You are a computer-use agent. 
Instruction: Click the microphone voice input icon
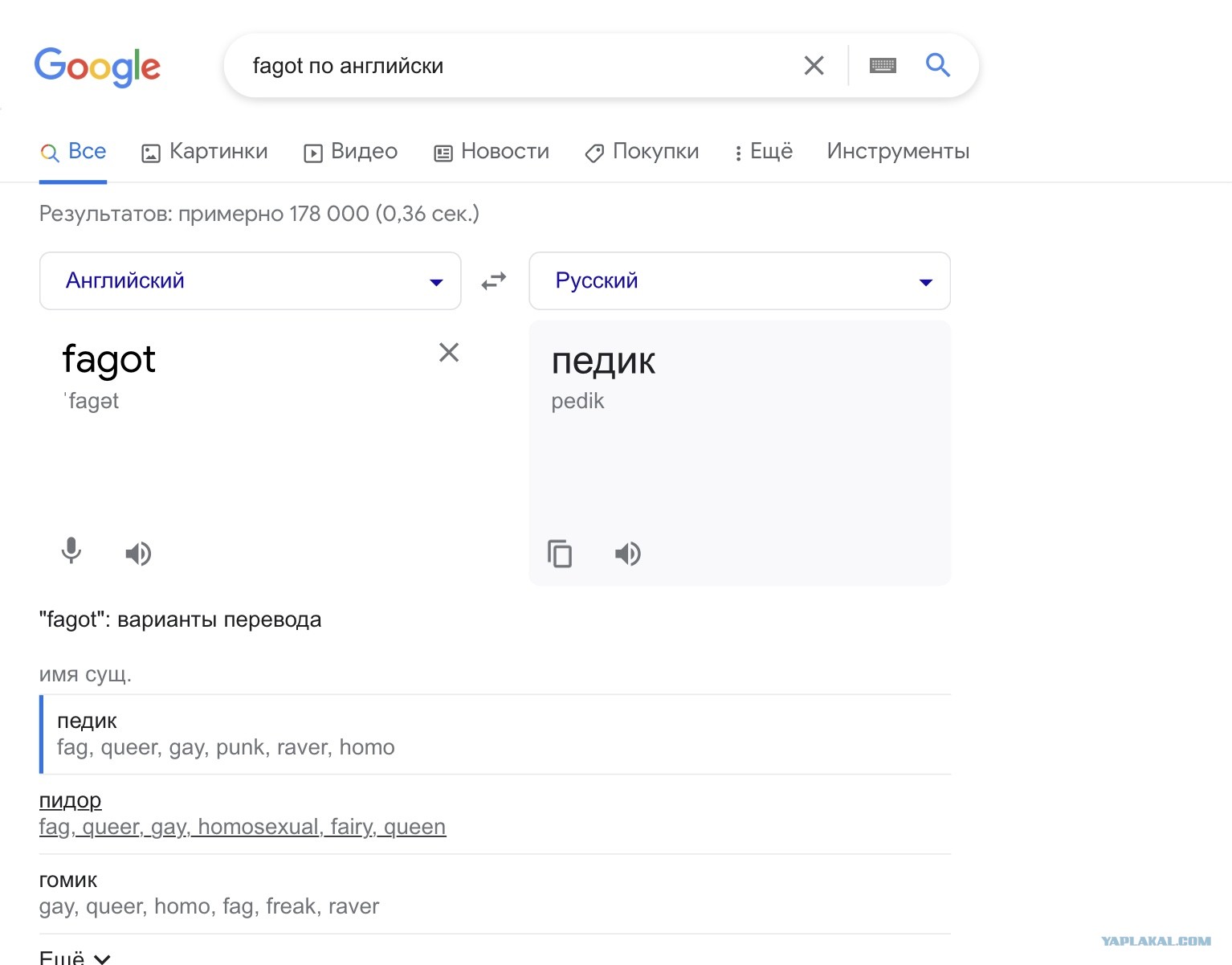point(71,551)
